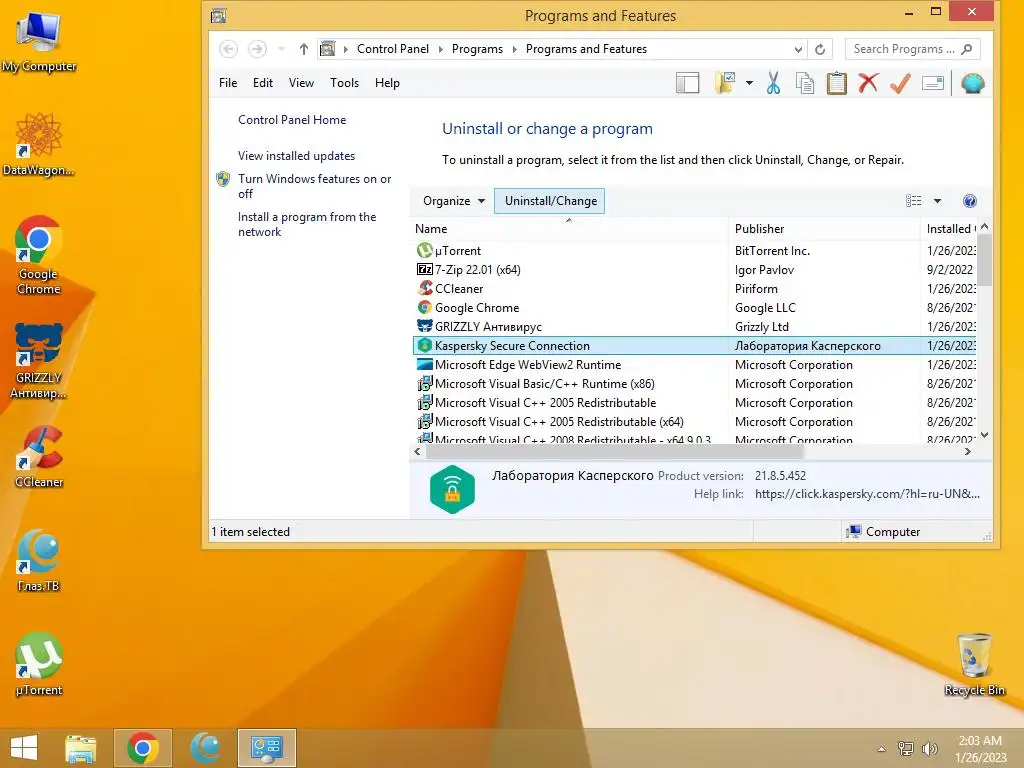Open My Computer desktop icon
The width and height of the screenshot is (1024, 768).
point(39,41)
